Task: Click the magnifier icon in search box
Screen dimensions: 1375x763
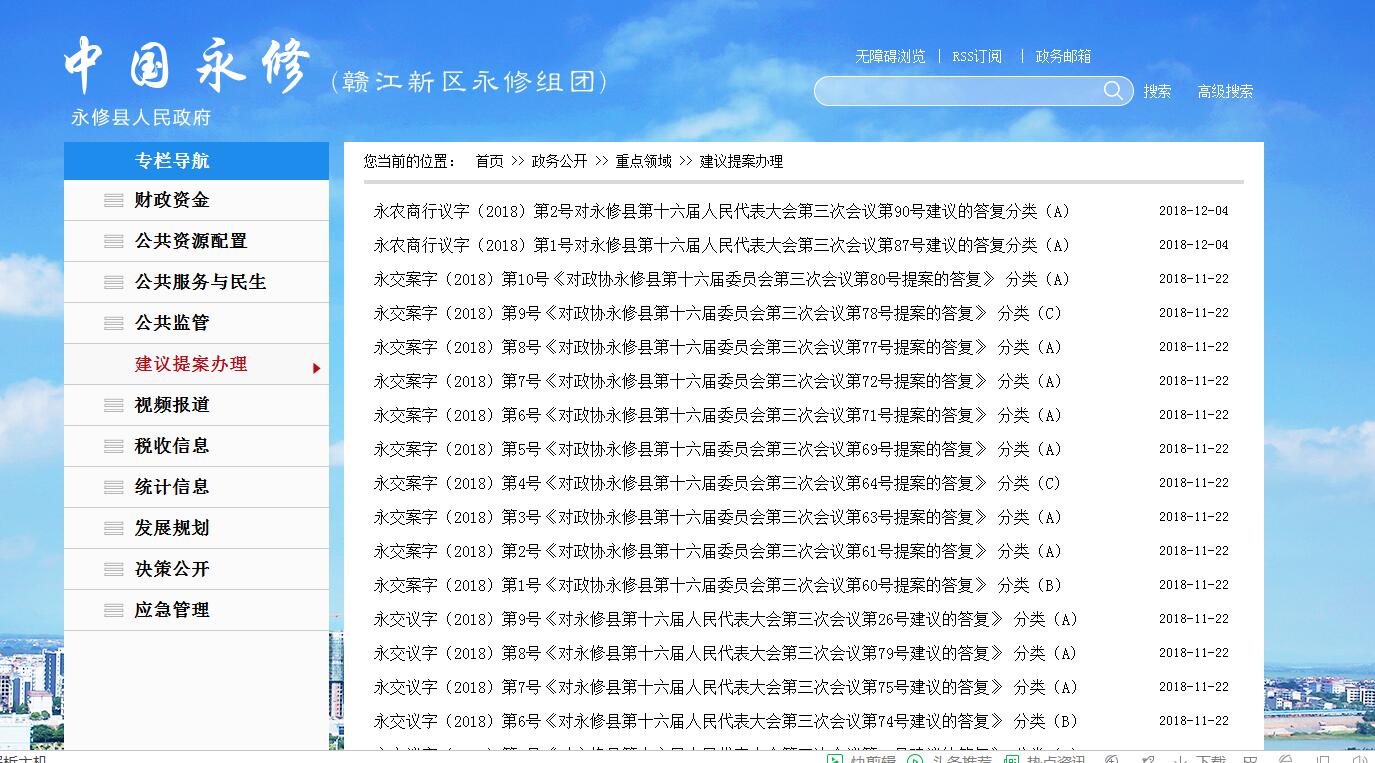Action: (x=1112, y=91)
